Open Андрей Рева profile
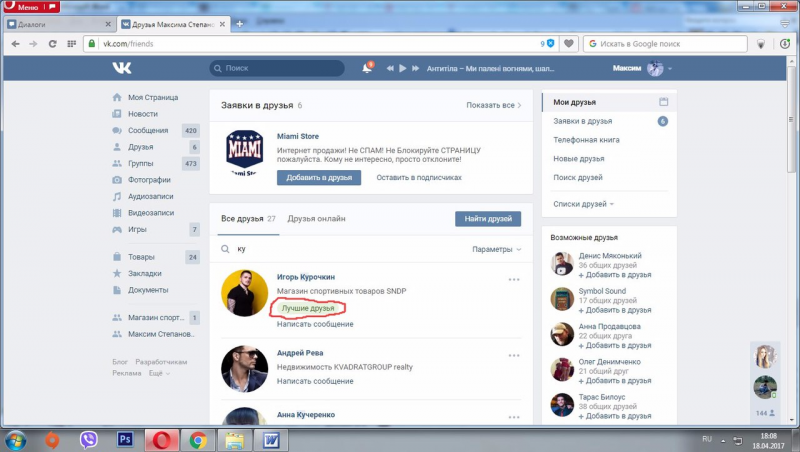Viewport: 800px width, 452px height. [x=299, y=353]
